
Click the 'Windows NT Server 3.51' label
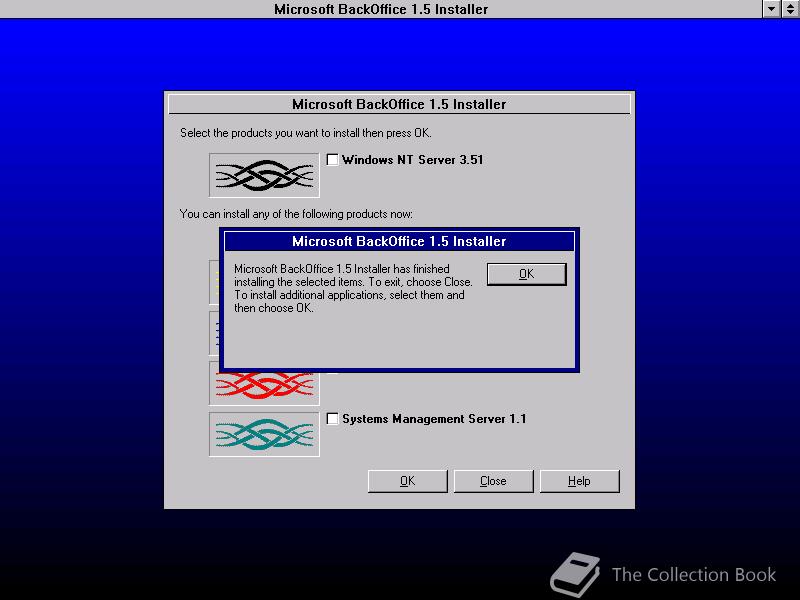pos(412,160)
